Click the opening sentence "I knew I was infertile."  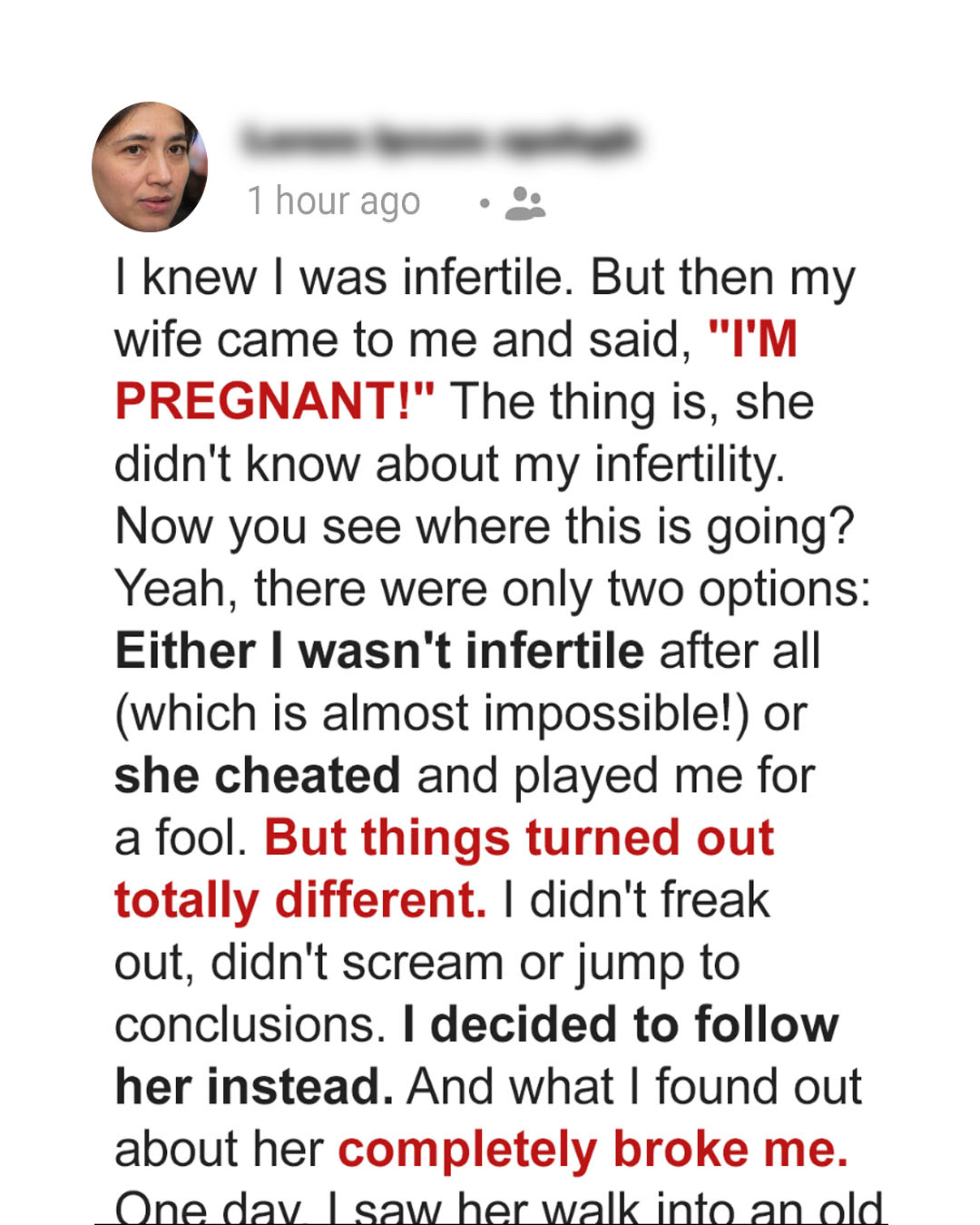(345, 278)
